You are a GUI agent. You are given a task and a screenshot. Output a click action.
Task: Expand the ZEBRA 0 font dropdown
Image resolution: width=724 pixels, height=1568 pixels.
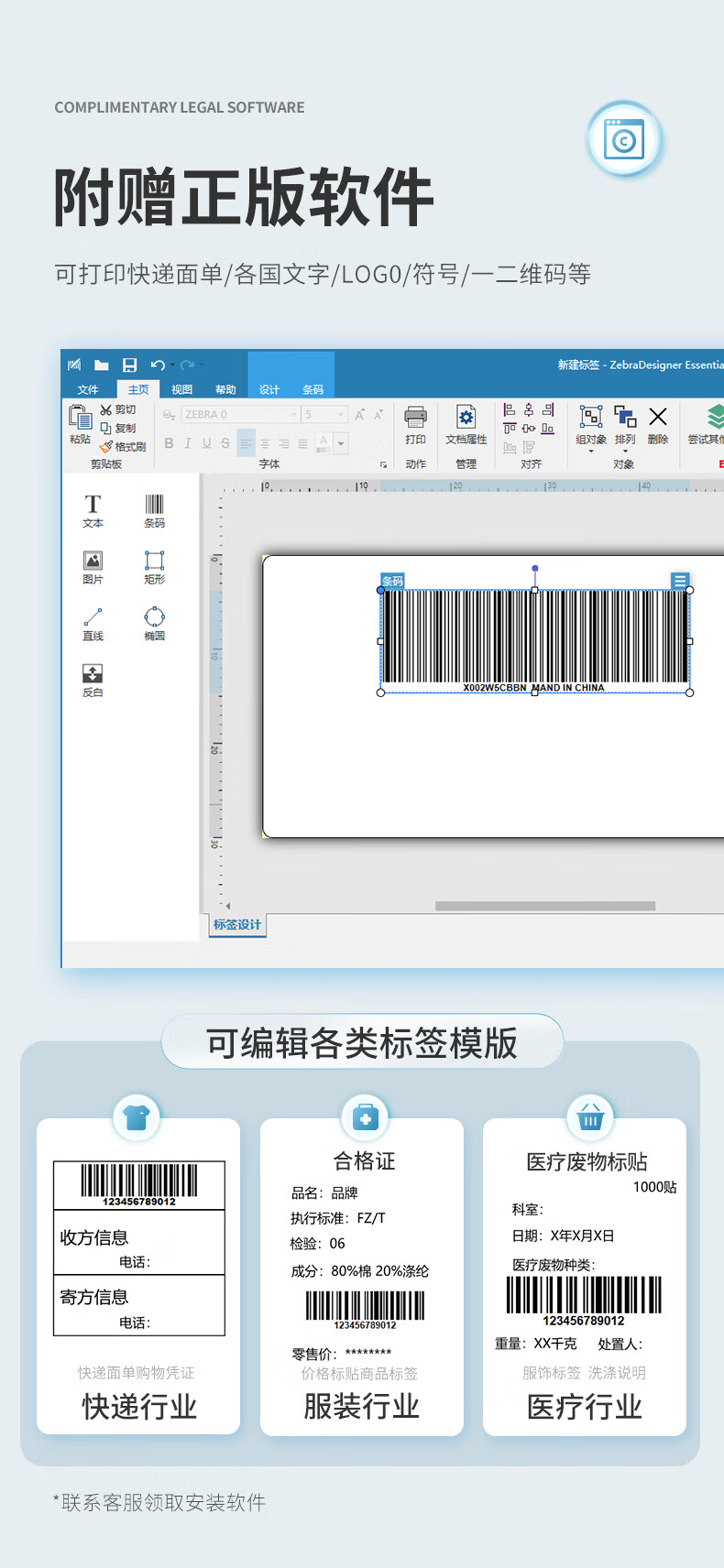click(293, 415)
